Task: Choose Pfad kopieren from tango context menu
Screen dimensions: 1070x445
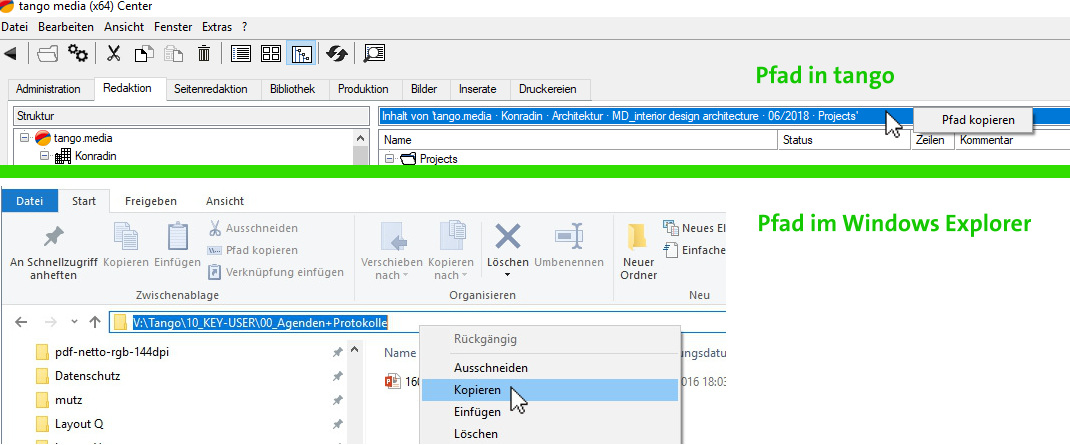Action: [978, 120]
